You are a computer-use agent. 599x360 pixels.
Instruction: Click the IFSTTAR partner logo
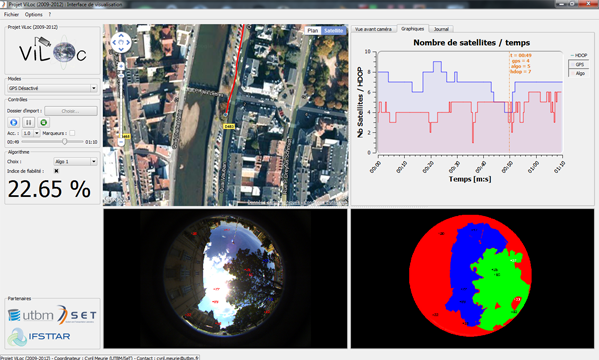(x=39, y=336)
